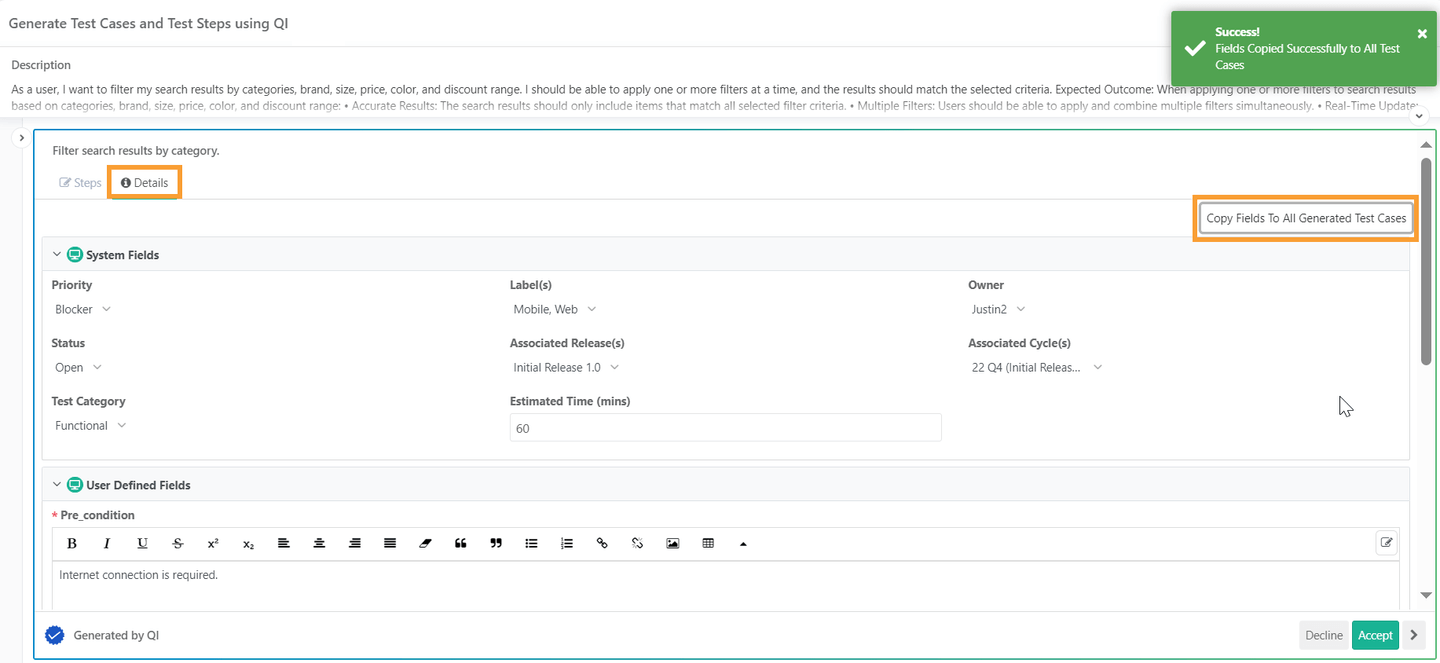Open the Status dropdown set to Open

[x=77, y=367]
